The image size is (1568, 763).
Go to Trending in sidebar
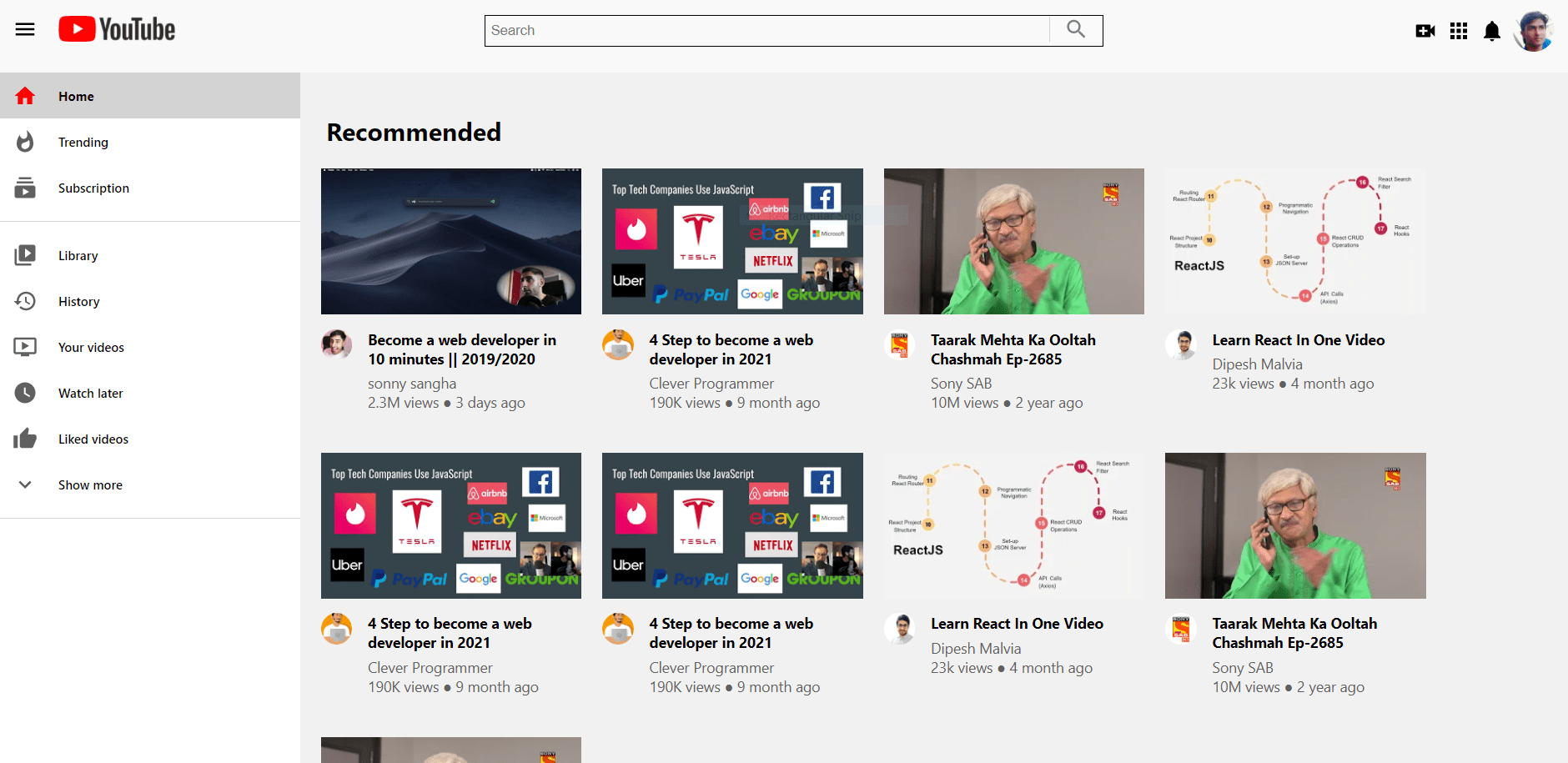pyautogui.click(x=150, y=142)
